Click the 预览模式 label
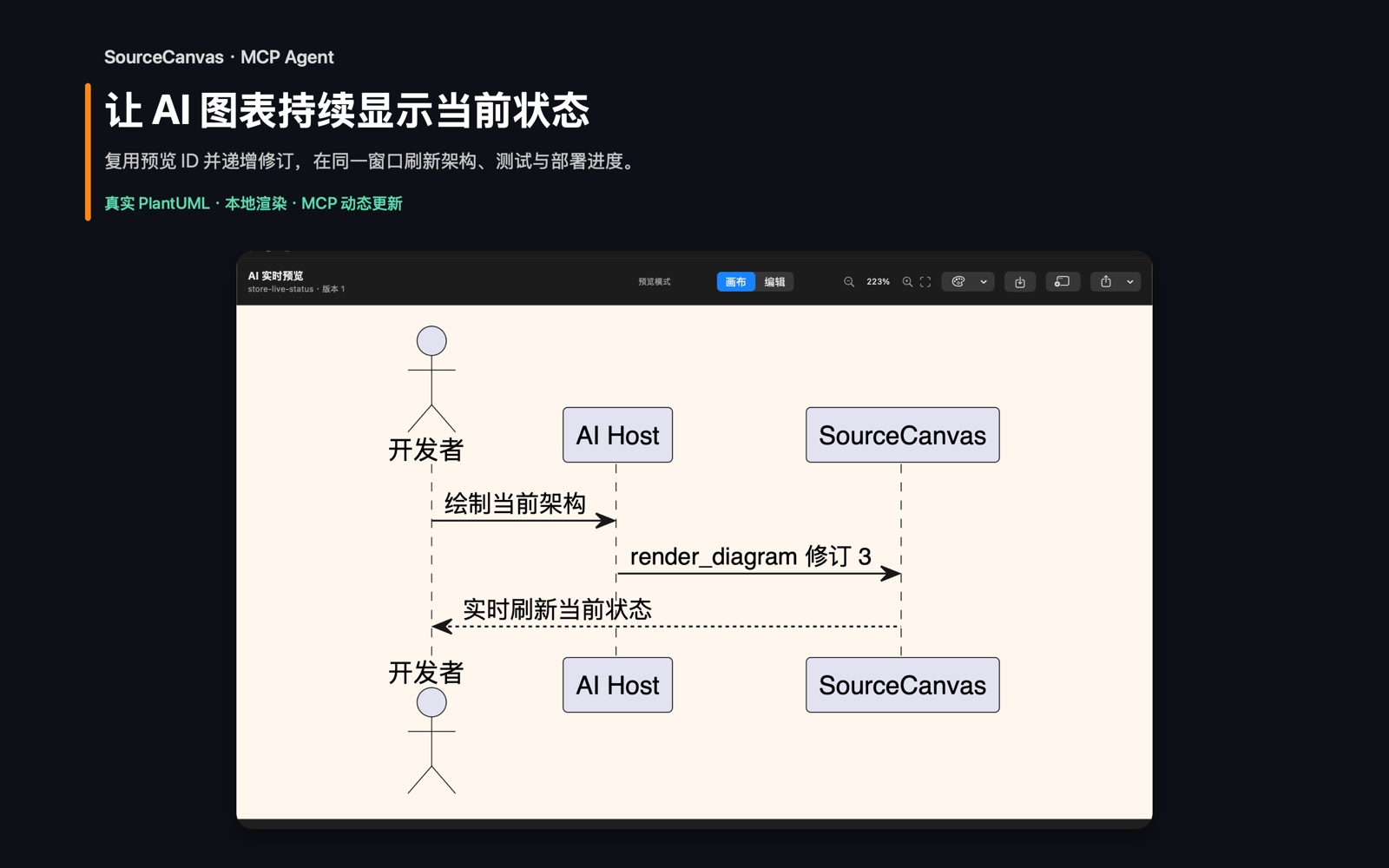 click(x=655, y=282)
